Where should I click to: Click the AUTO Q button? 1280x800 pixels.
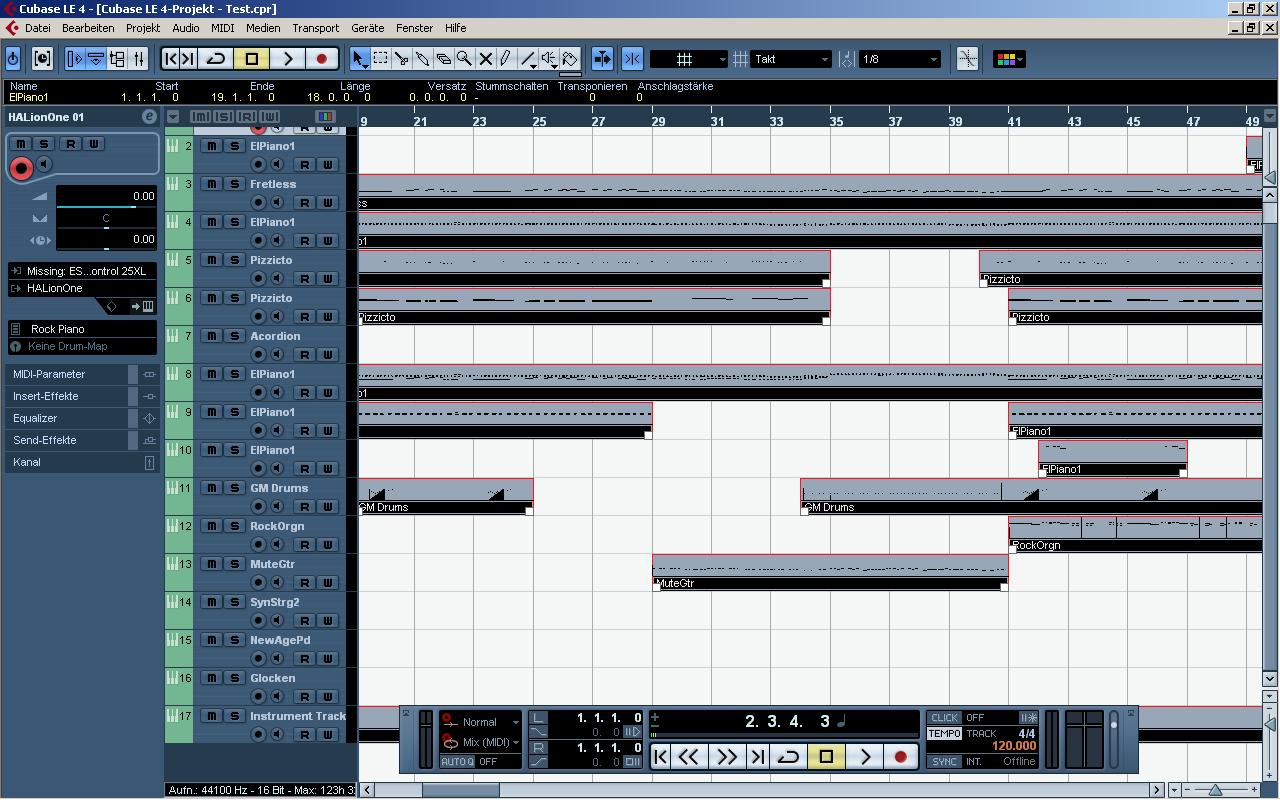[x=457, y=762]
